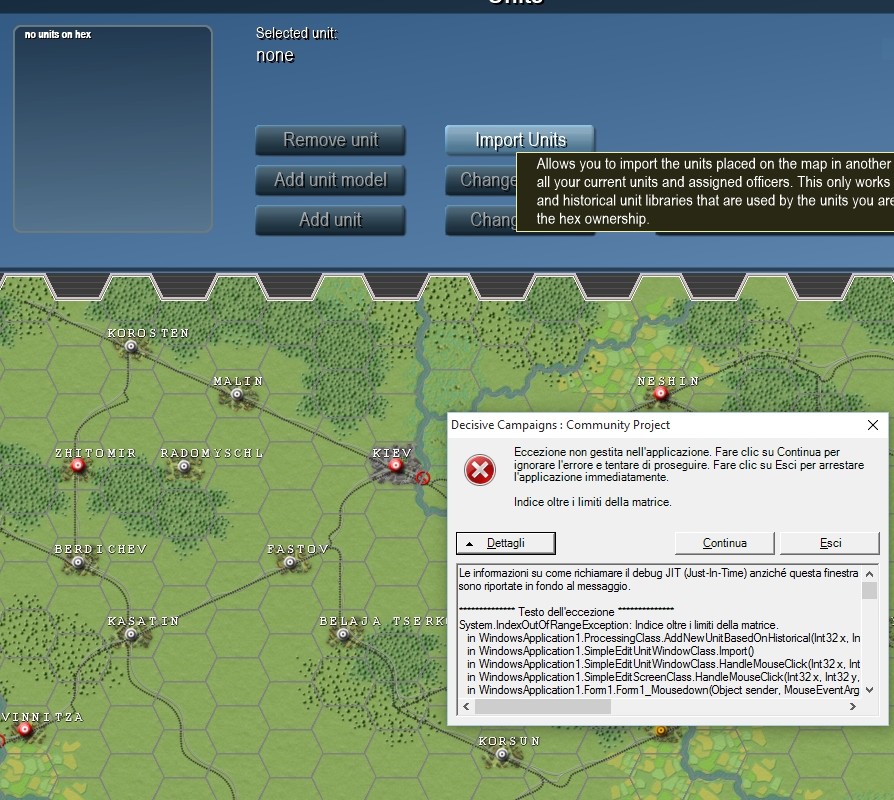Click the error dialog title bar text

pos(560,425)
